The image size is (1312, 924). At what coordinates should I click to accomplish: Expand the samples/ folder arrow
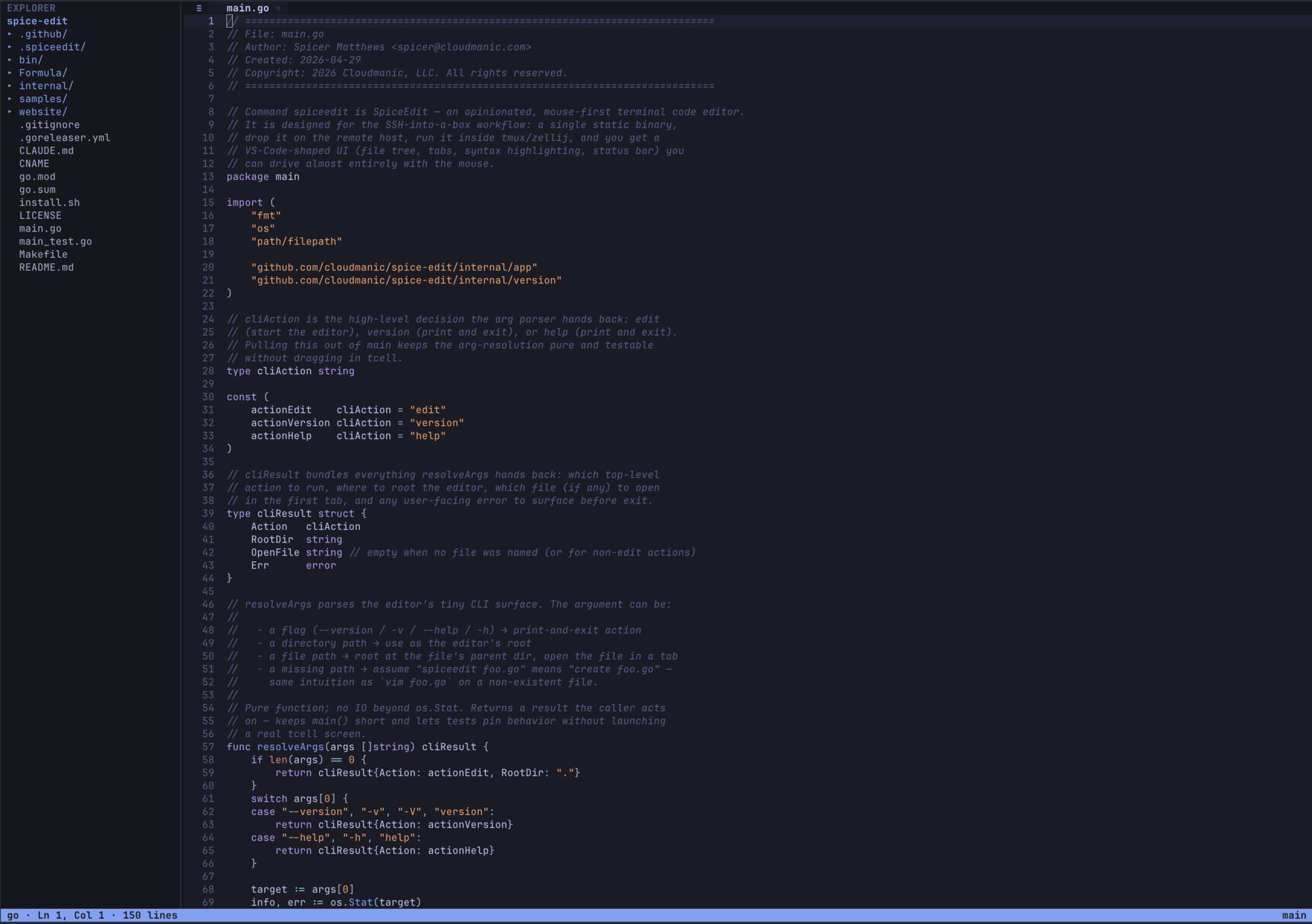tap(10, 99)
